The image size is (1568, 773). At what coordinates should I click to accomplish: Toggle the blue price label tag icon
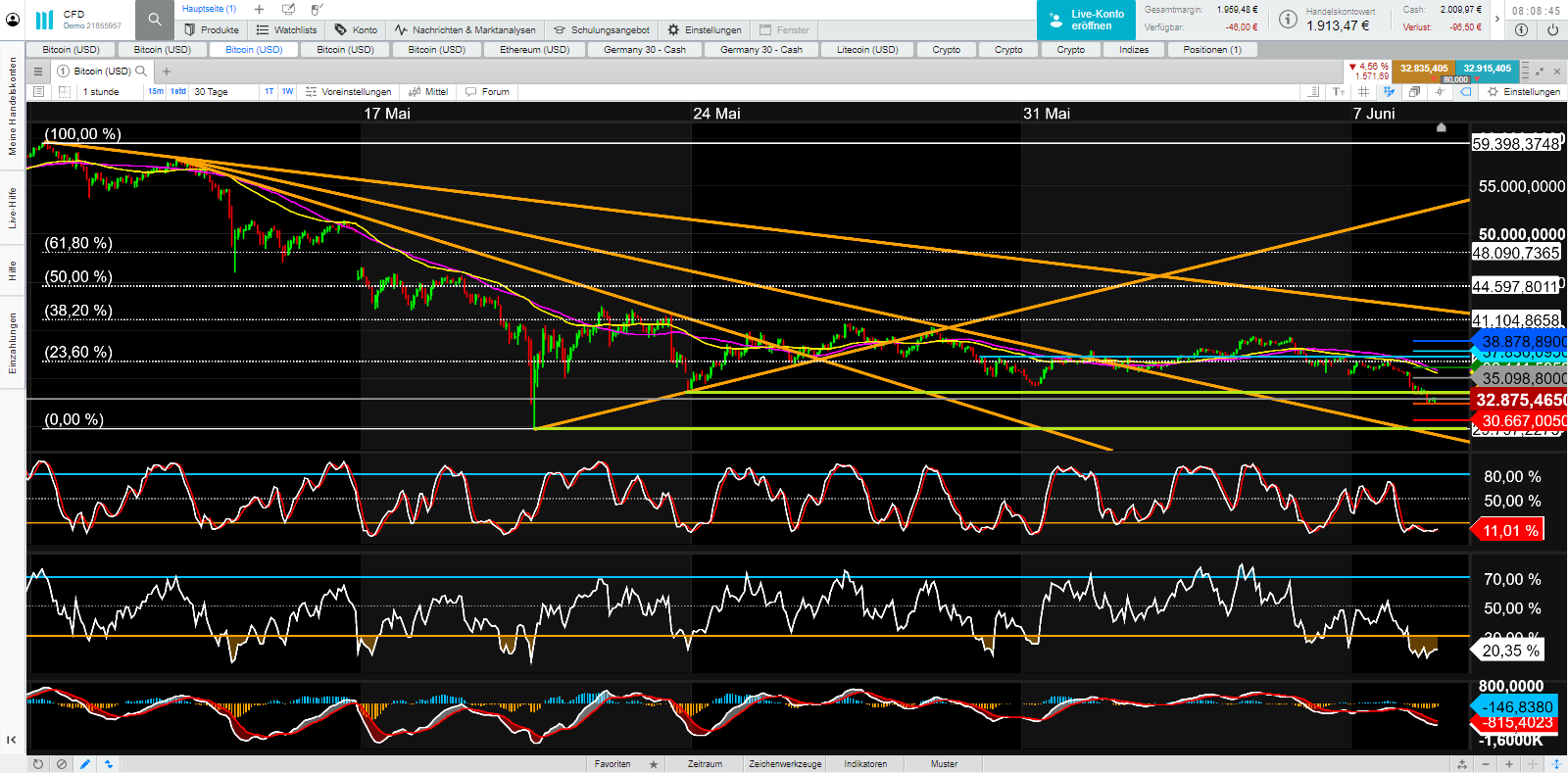pyautogui.click(x=1466, y=92)
